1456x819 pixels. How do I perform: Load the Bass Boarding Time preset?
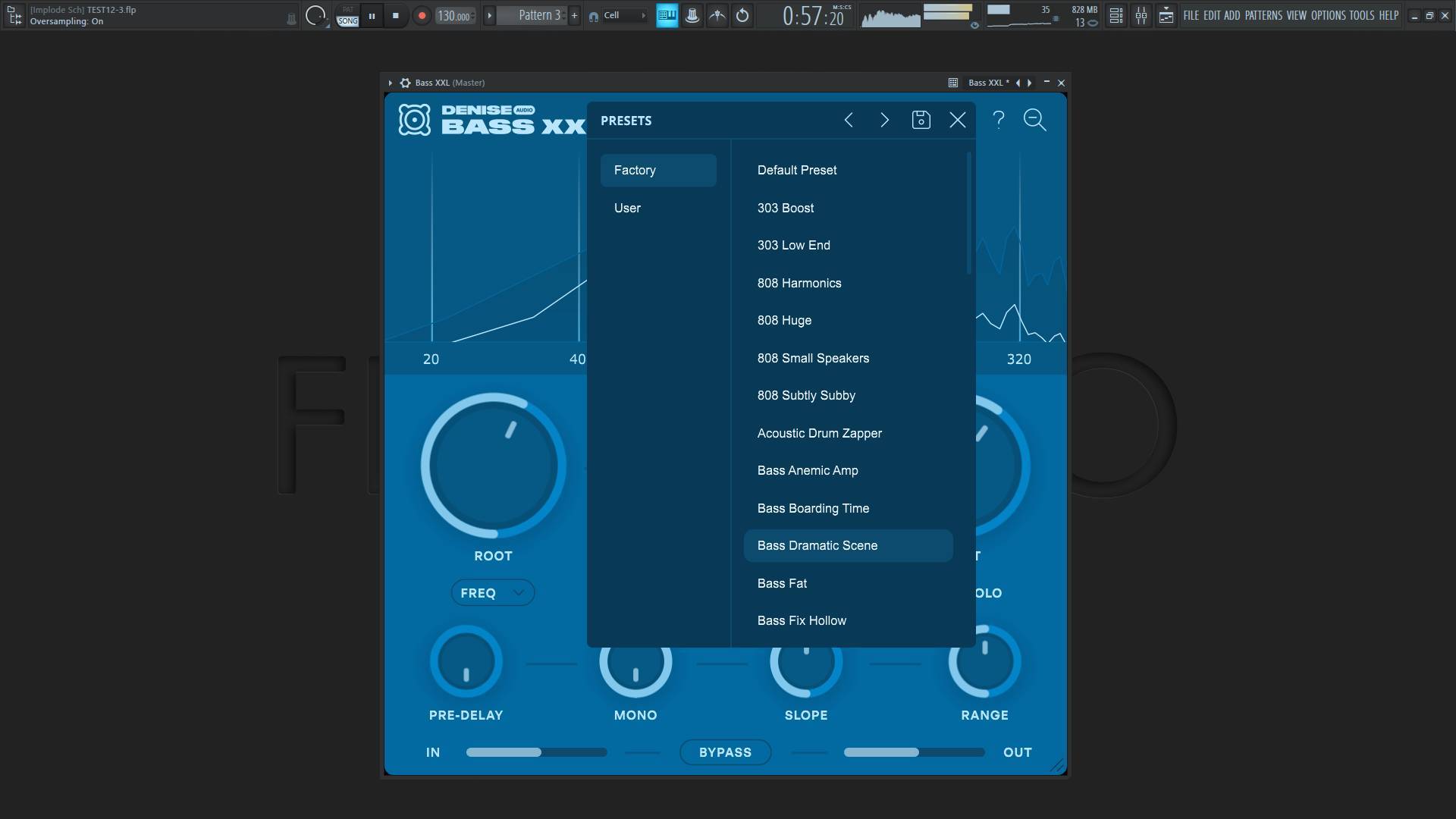coord(848,508)
